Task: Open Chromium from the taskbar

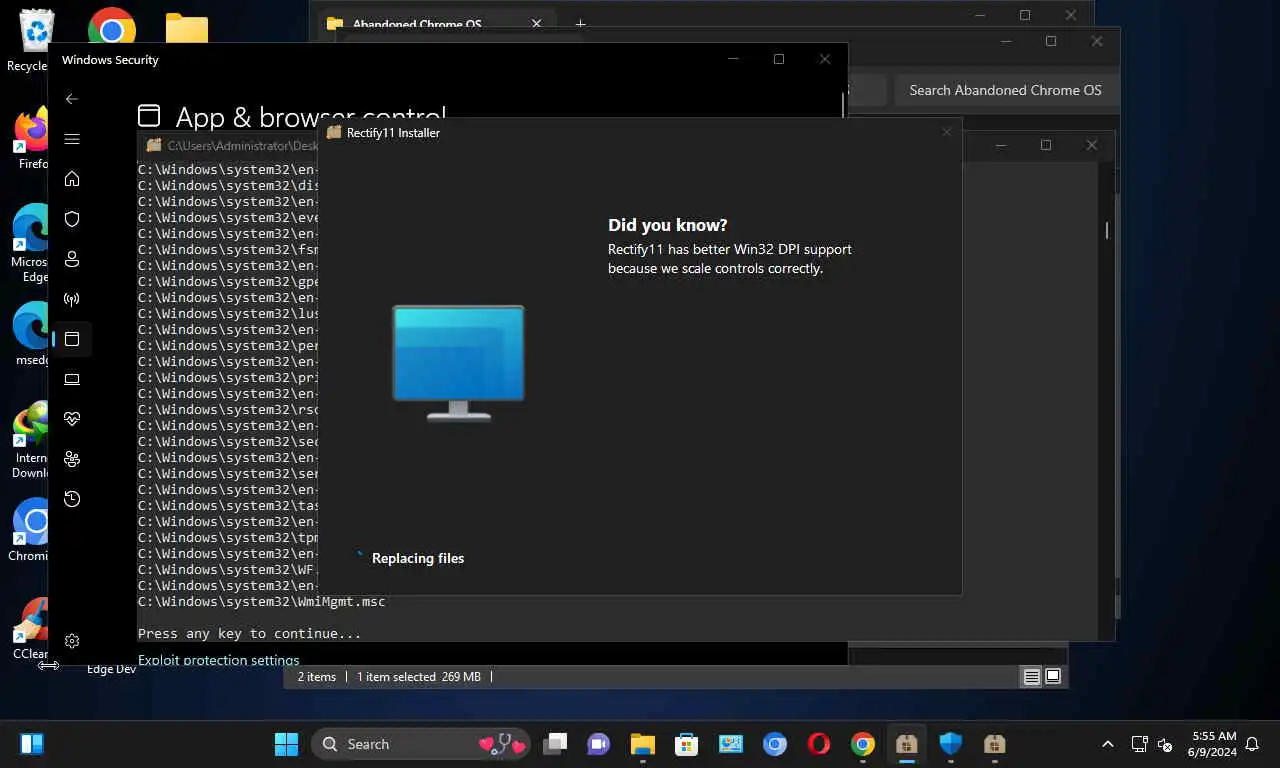Action: coord(775,744)
